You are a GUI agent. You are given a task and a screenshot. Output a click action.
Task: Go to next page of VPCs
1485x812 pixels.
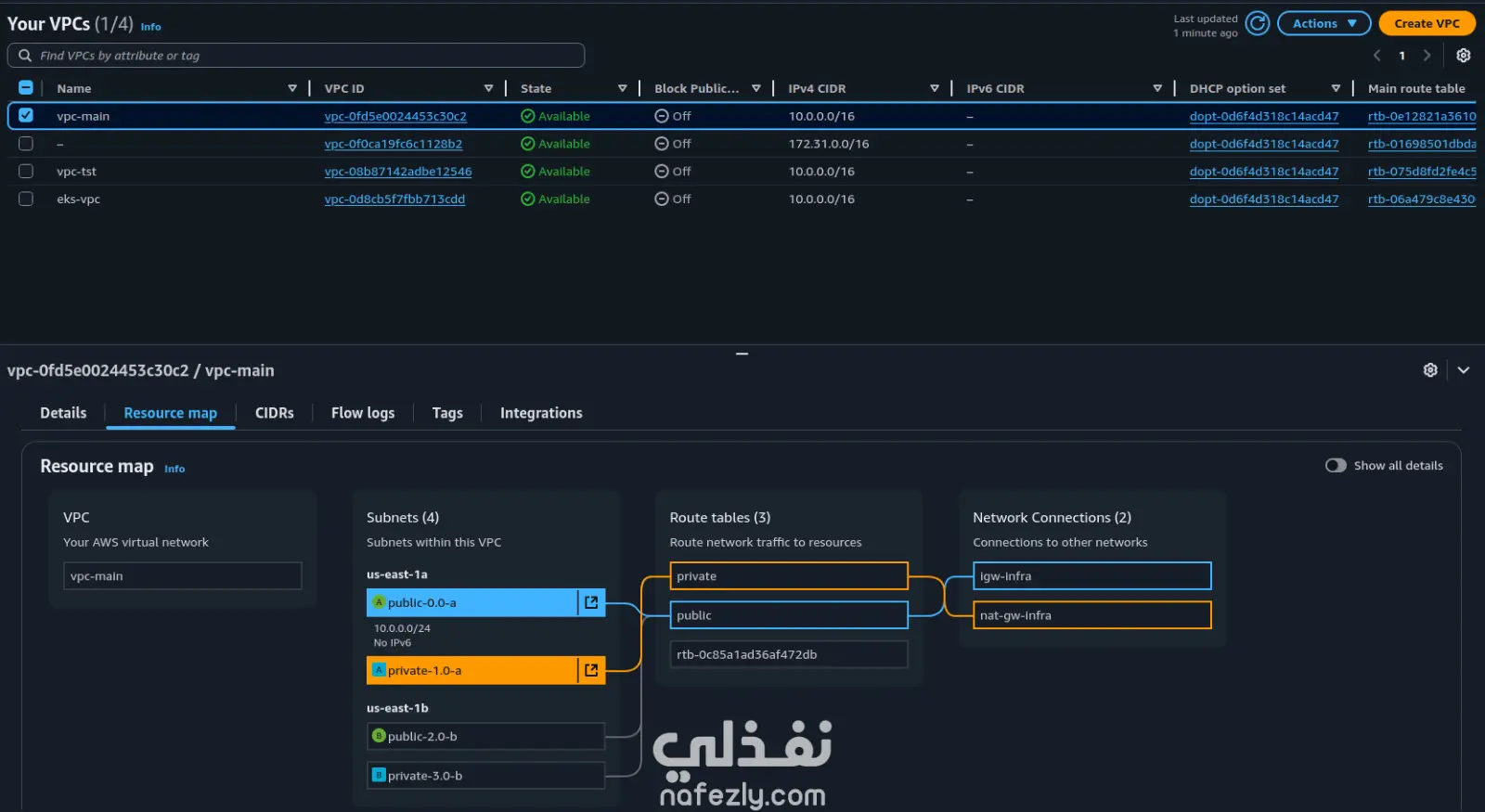coord(1427,56)
